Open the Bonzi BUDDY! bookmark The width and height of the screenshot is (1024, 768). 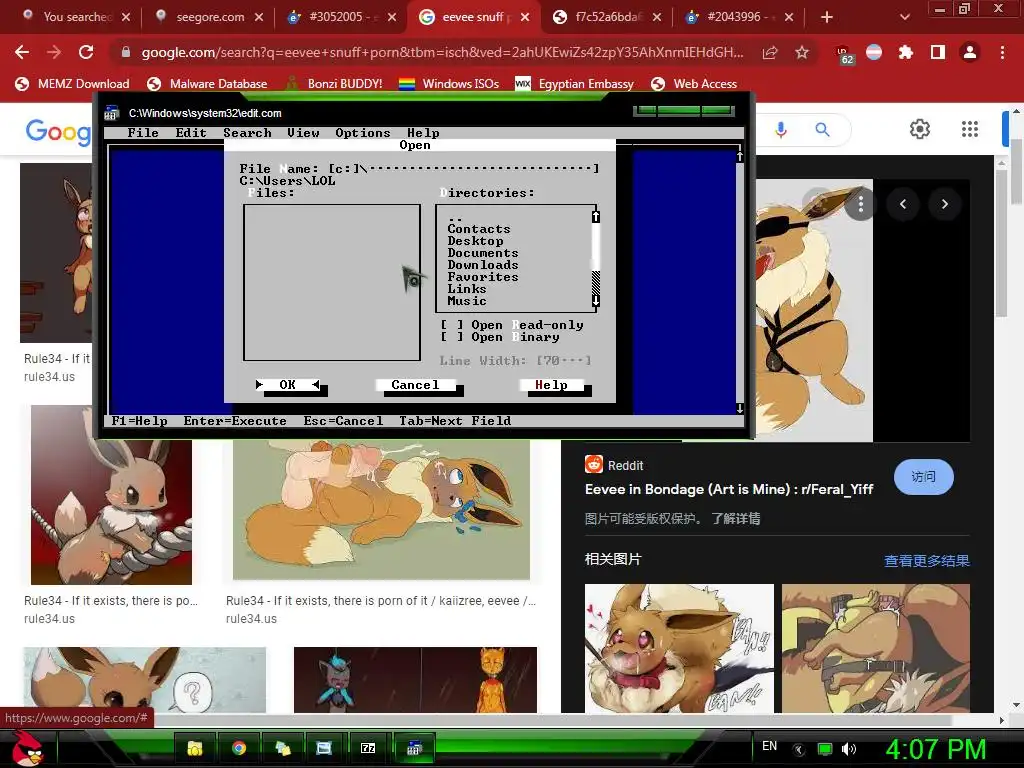[x=334, y=84]
